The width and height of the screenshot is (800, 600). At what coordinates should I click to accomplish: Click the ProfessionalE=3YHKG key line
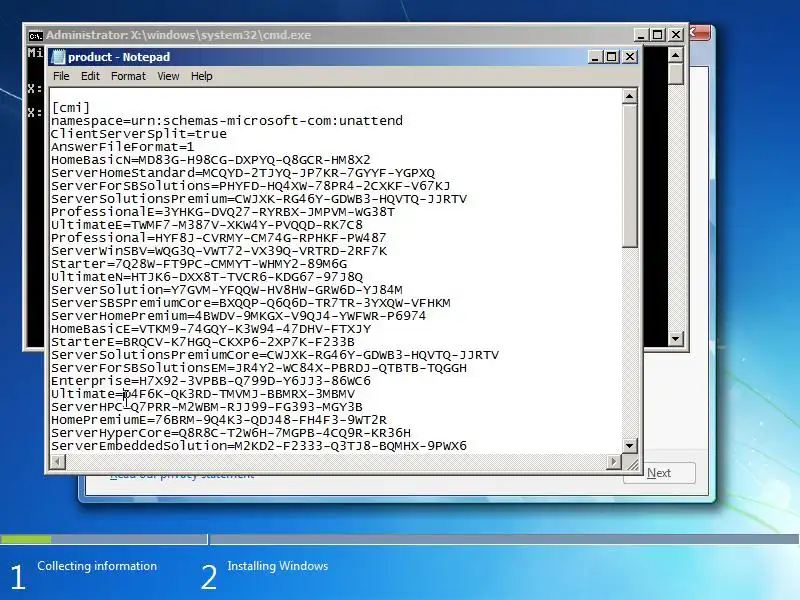(x=223, y=212)
